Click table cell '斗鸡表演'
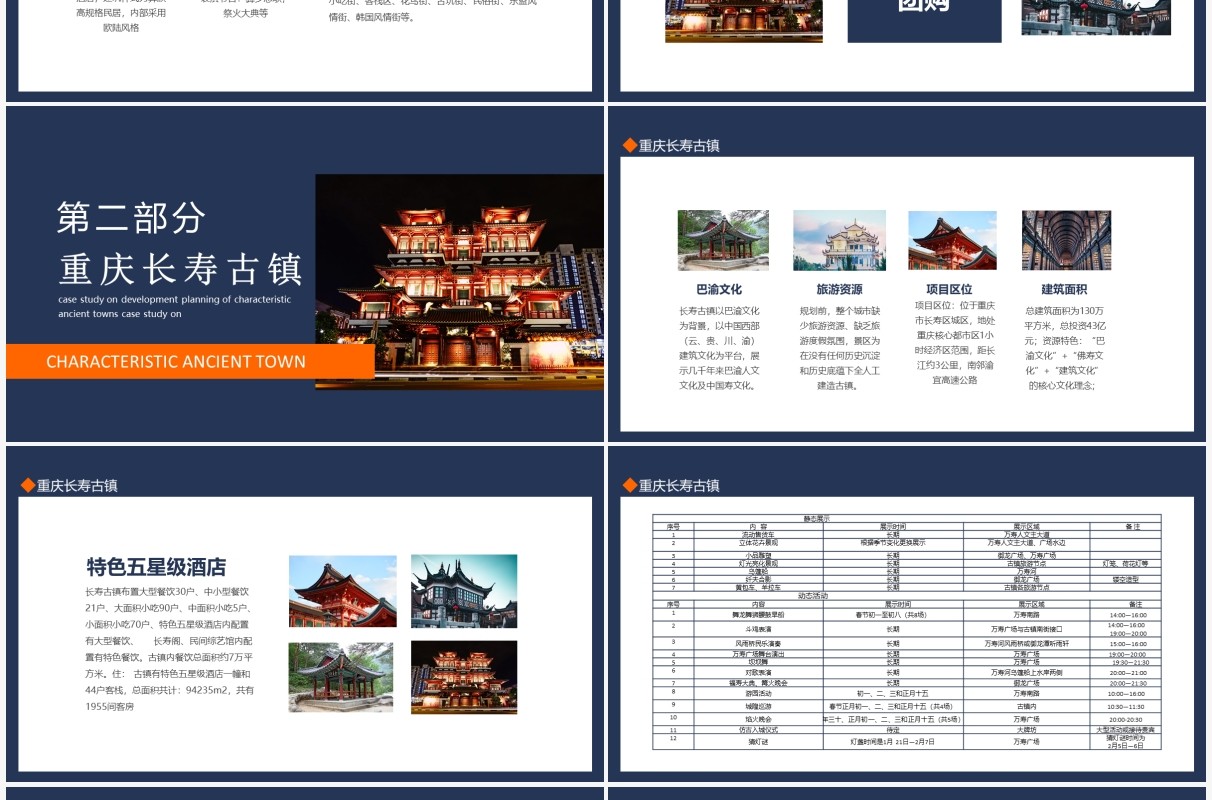Screen dimensions: 1212x800 759,629
